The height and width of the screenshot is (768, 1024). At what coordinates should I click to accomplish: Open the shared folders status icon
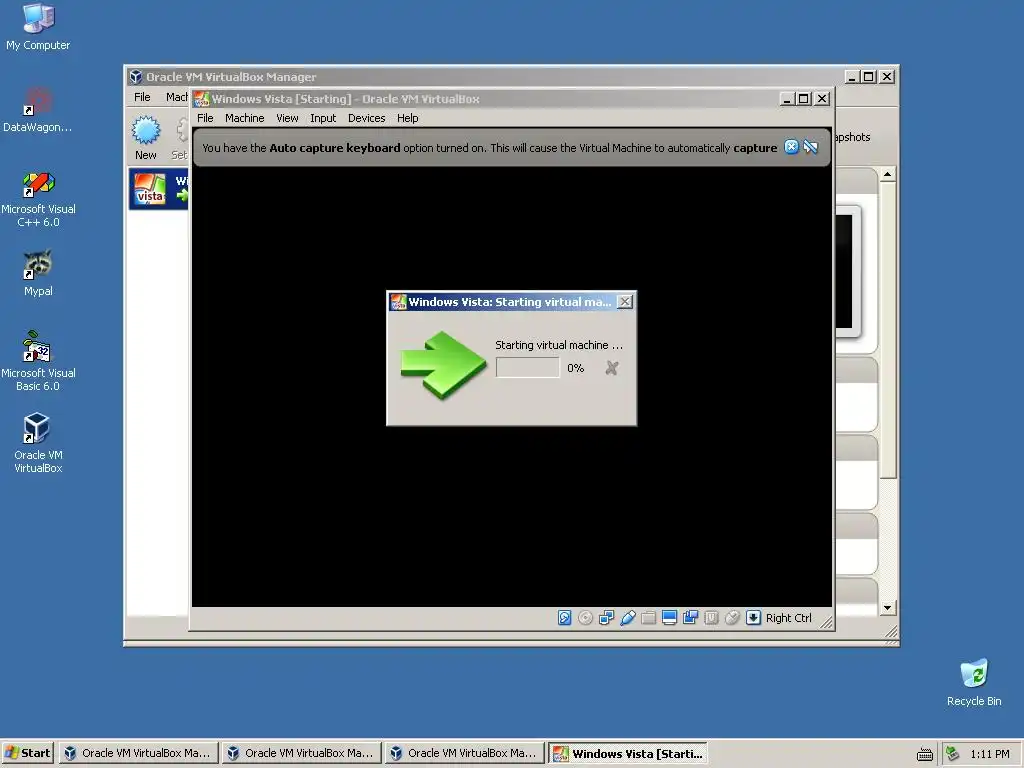[648, 618]
